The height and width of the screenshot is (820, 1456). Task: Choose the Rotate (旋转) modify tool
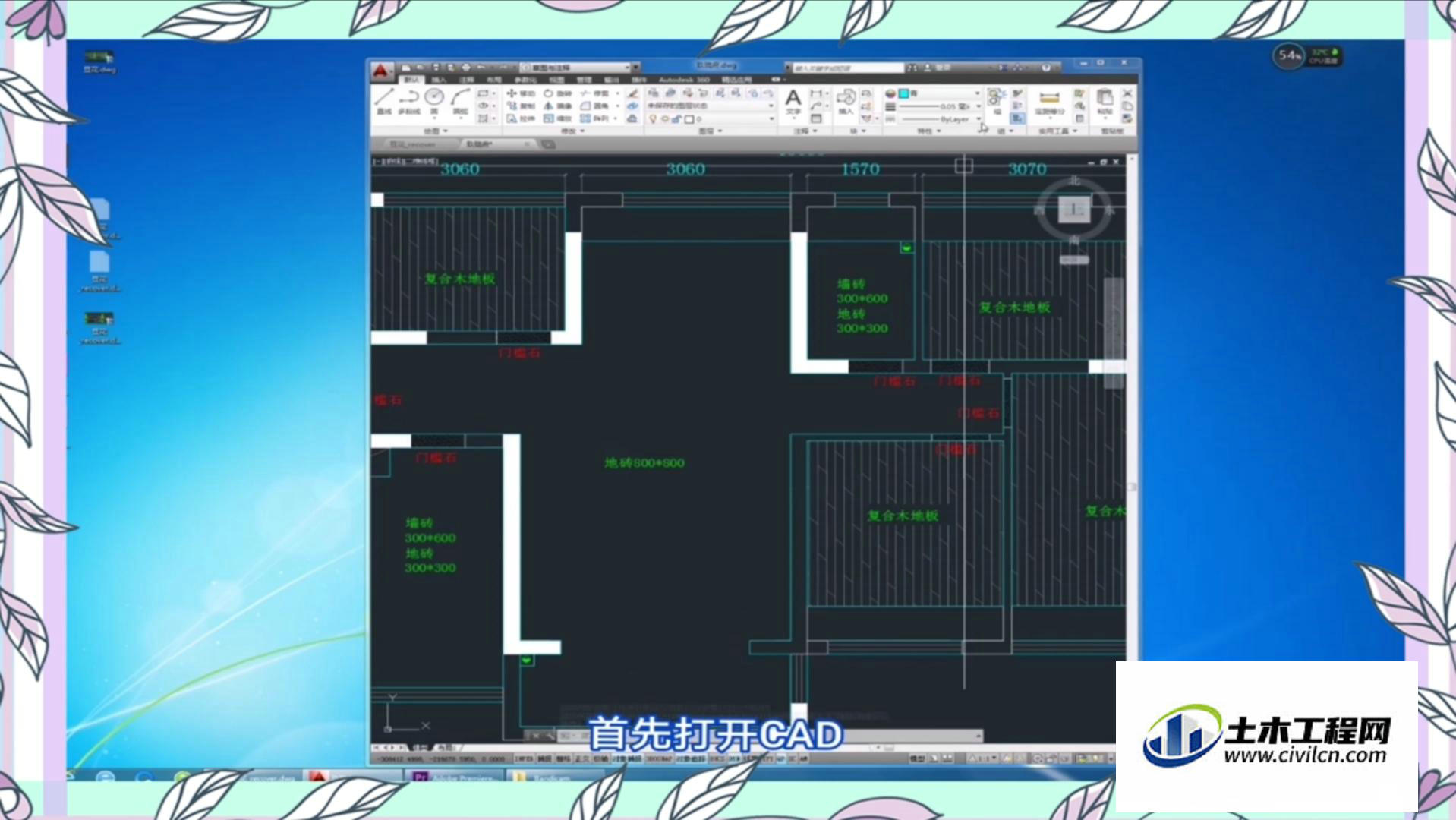coord(557,93)
